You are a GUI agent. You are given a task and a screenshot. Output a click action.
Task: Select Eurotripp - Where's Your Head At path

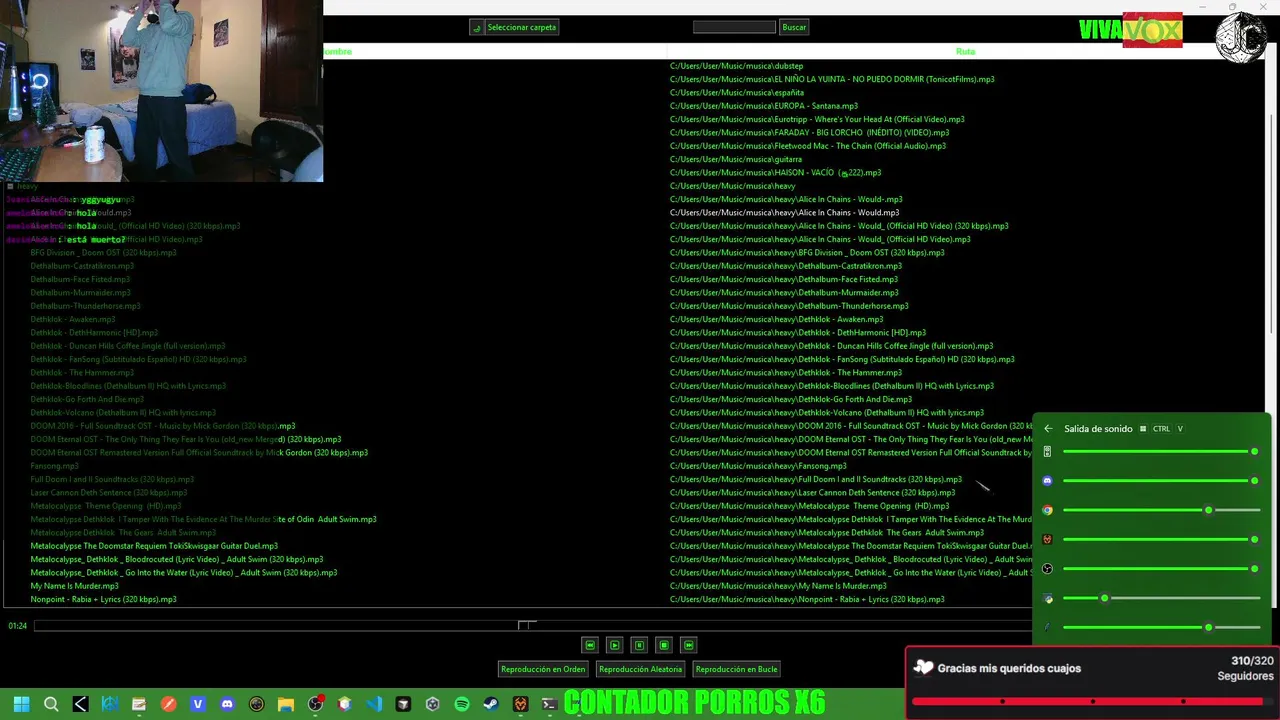point(817,119)
